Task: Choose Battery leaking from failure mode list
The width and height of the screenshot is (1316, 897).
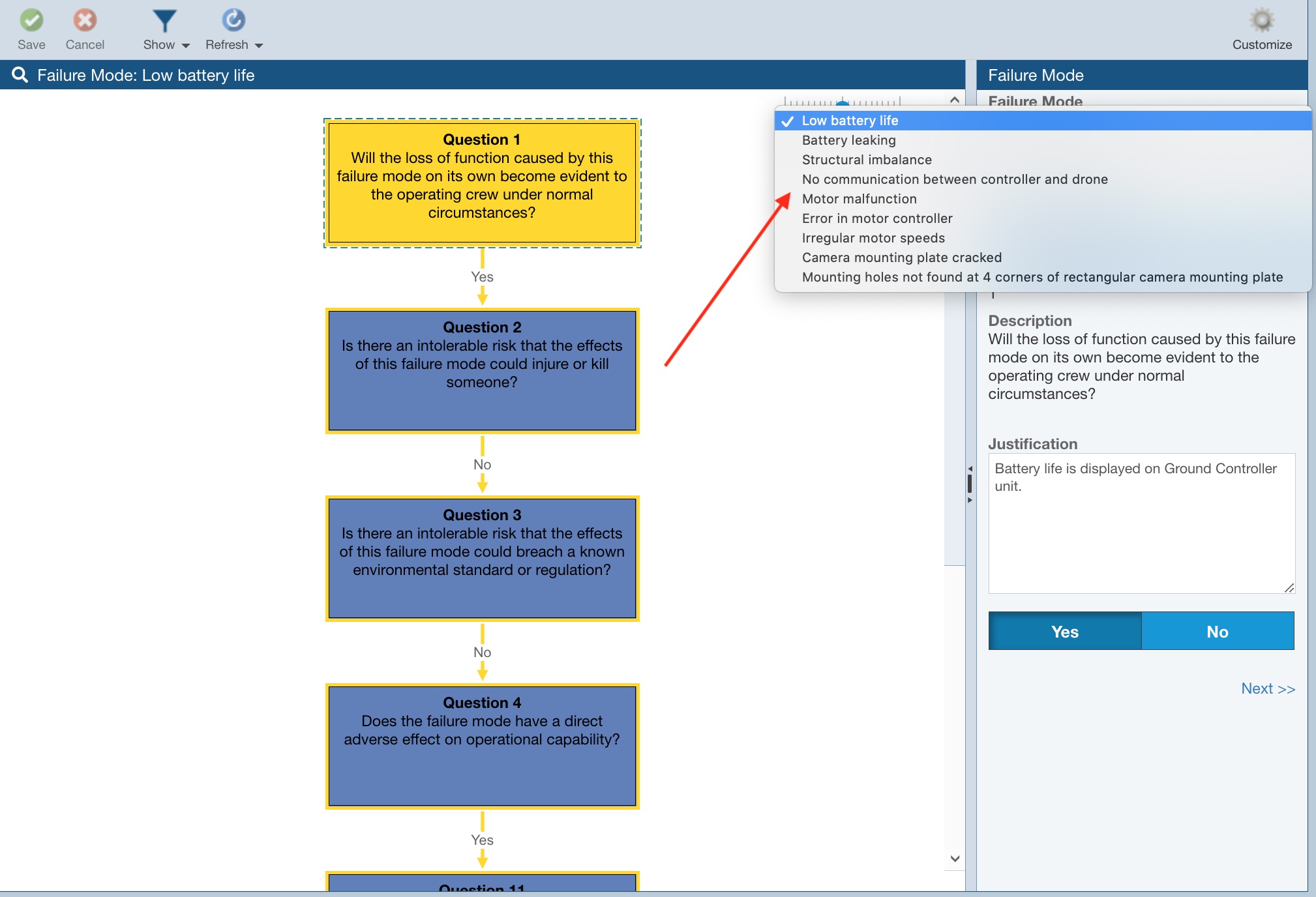Action: coord(848,140)
